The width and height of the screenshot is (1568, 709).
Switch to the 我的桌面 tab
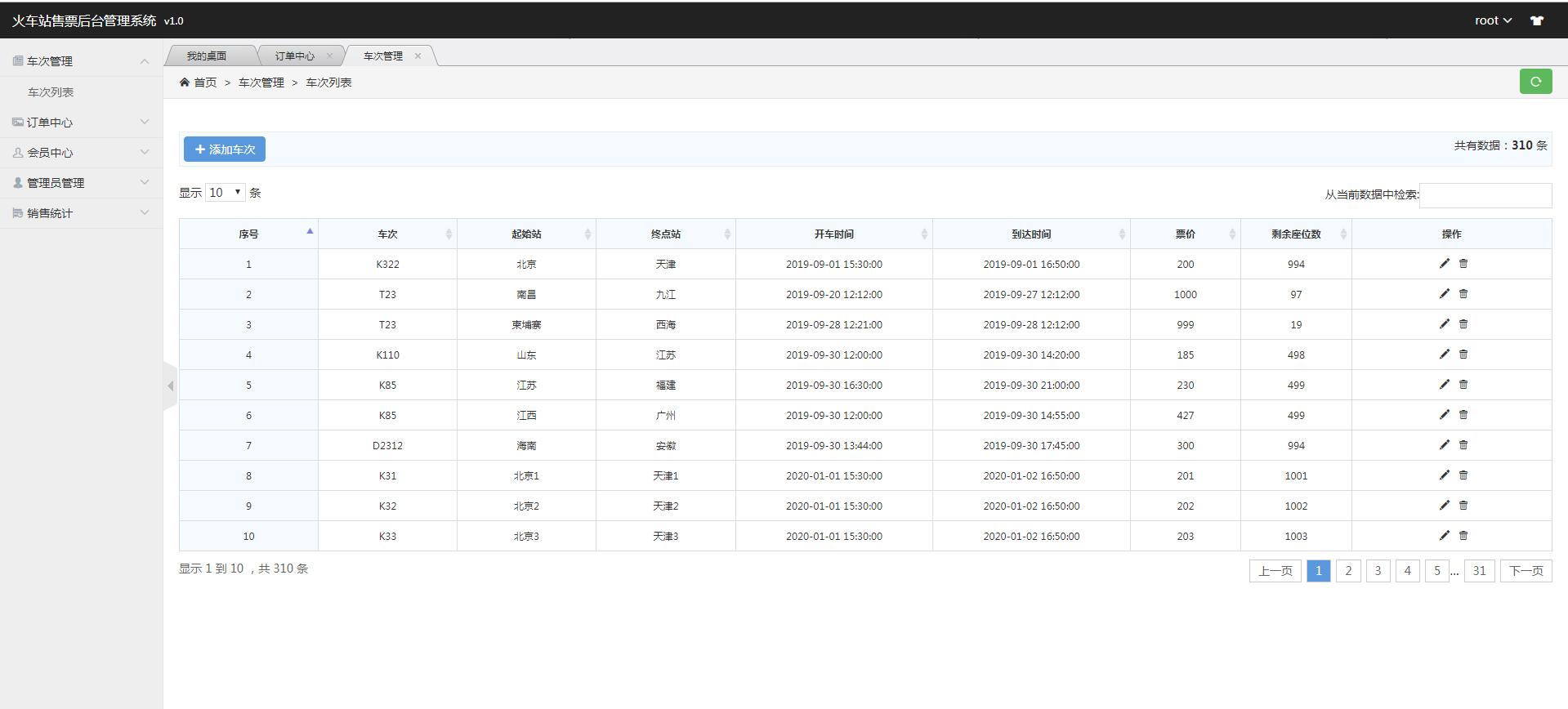[x=207, y=56]
